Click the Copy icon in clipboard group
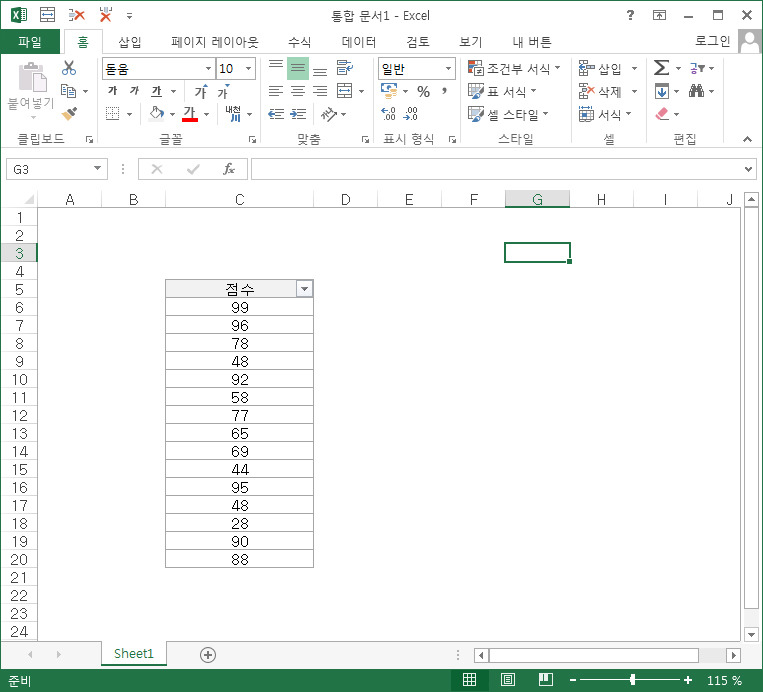The image size is (763, 692). [x=68, y=91]
